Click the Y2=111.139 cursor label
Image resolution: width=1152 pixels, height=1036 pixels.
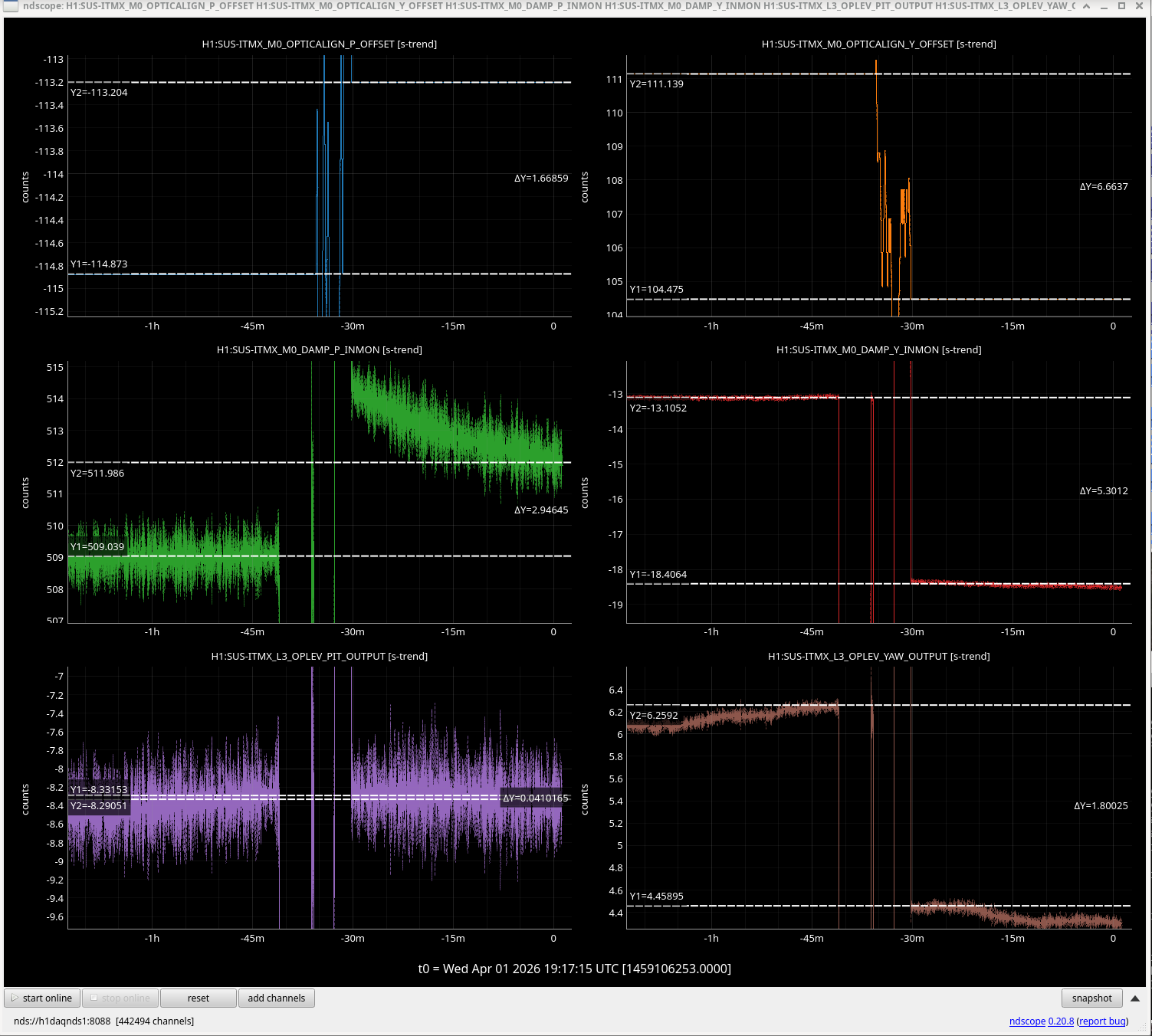656,84
